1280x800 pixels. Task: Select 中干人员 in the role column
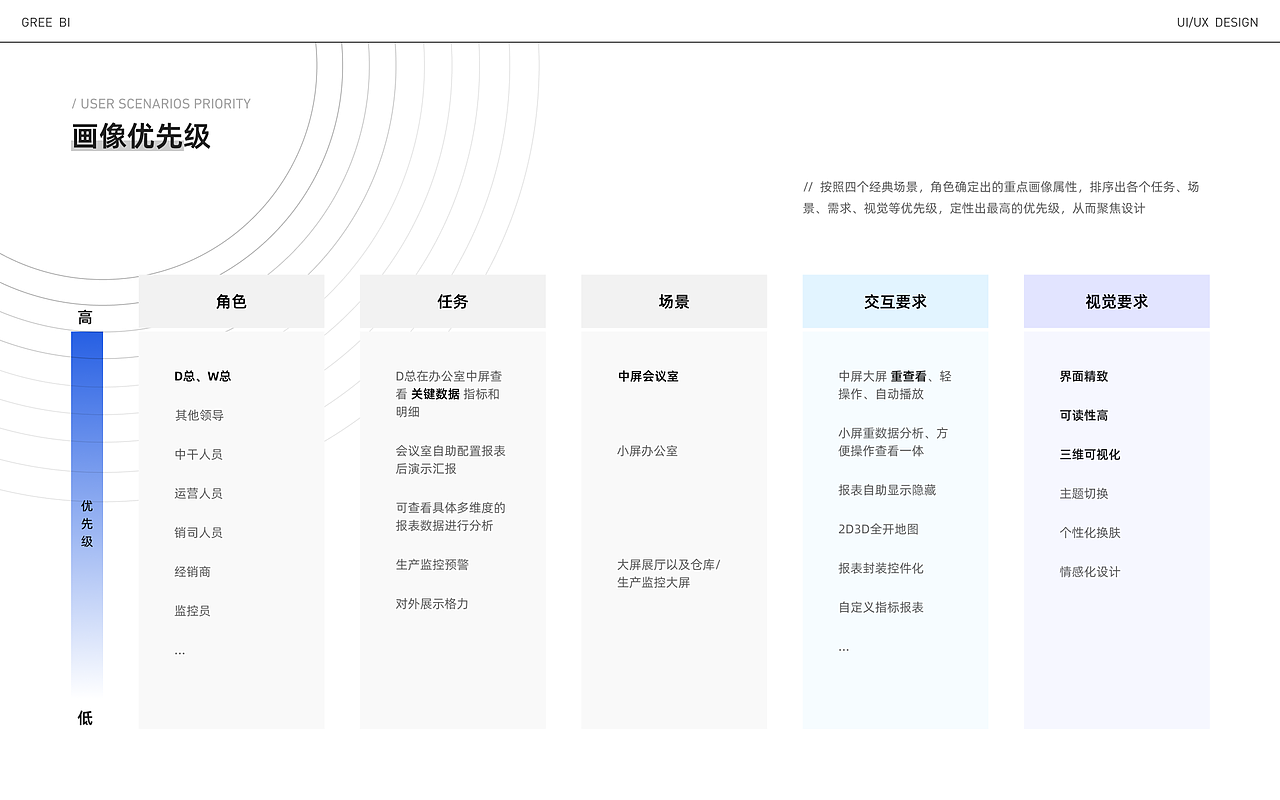197,454
